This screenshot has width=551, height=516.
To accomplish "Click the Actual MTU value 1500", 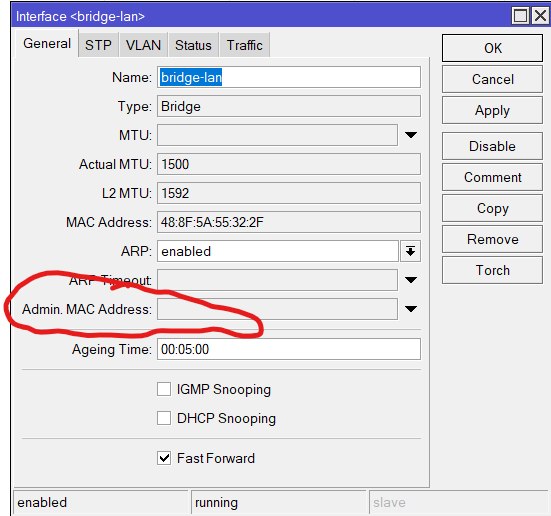I will [x=289, y=164].
